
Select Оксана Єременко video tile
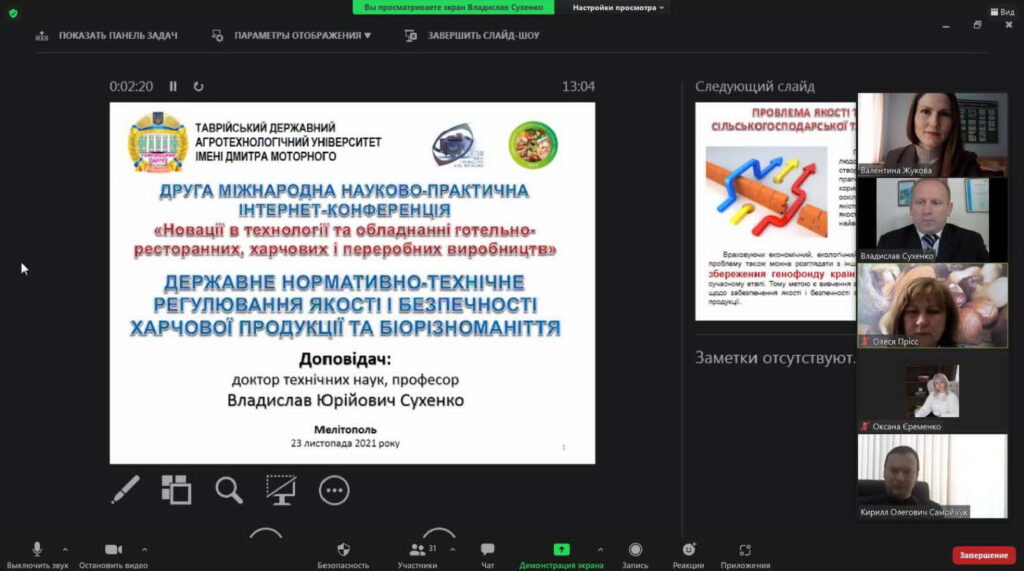coord(932,391)
